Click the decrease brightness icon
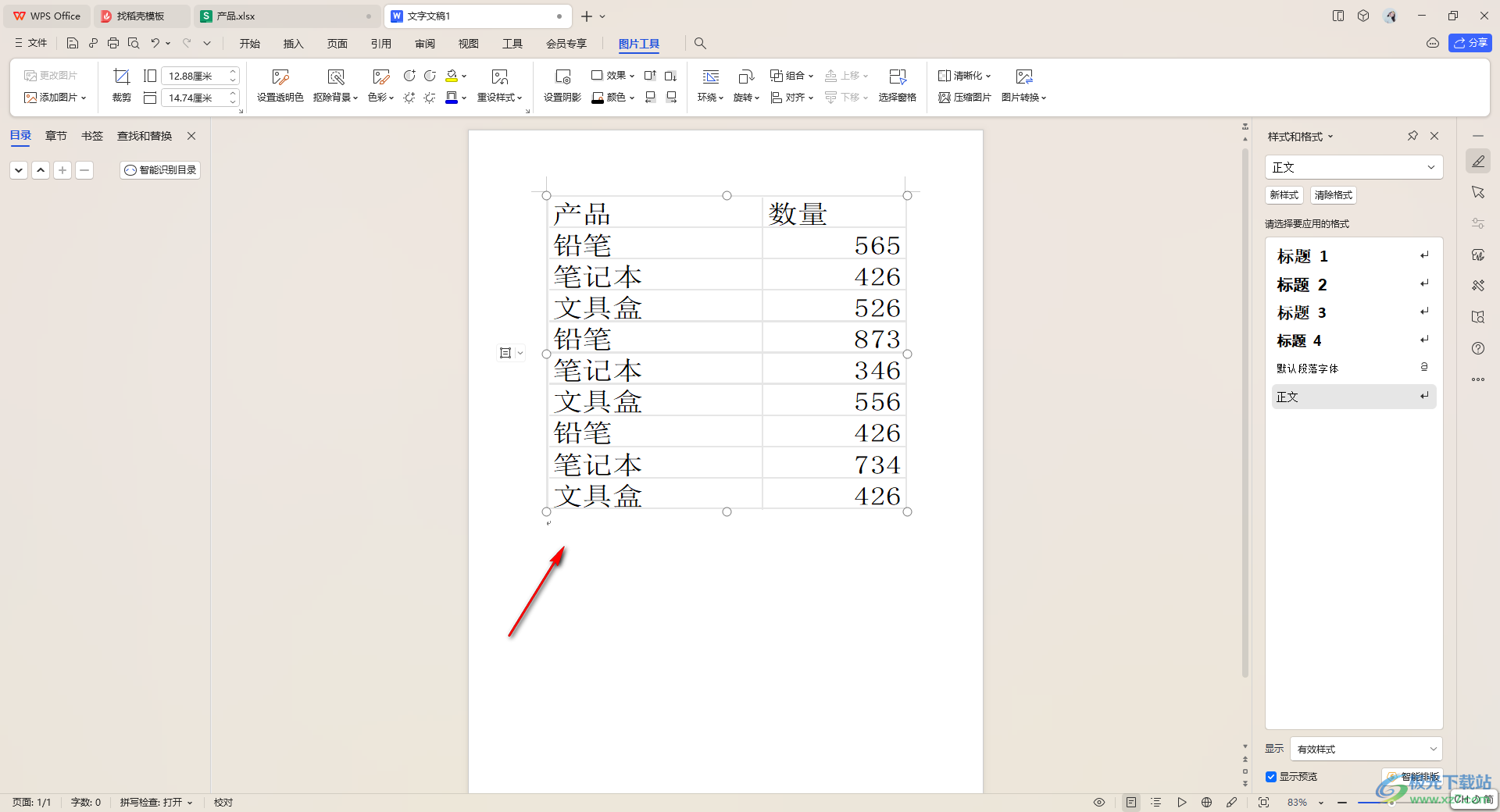Viewport: 1500px width, 812px height. point(430,98)
